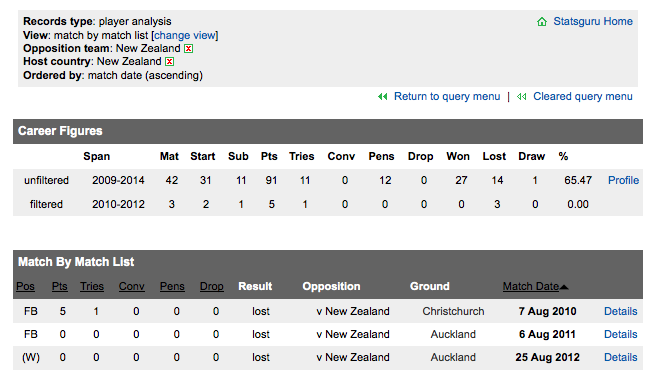Click the Result column header
This screenshot has width=653, height=385.
click(255, 287)
